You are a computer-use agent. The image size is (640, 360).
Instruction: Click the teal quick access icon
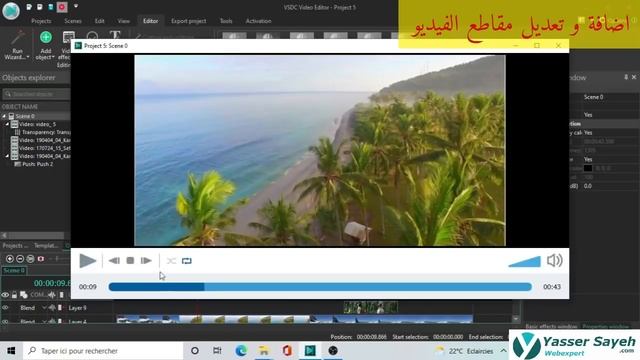tap(51, 7)
